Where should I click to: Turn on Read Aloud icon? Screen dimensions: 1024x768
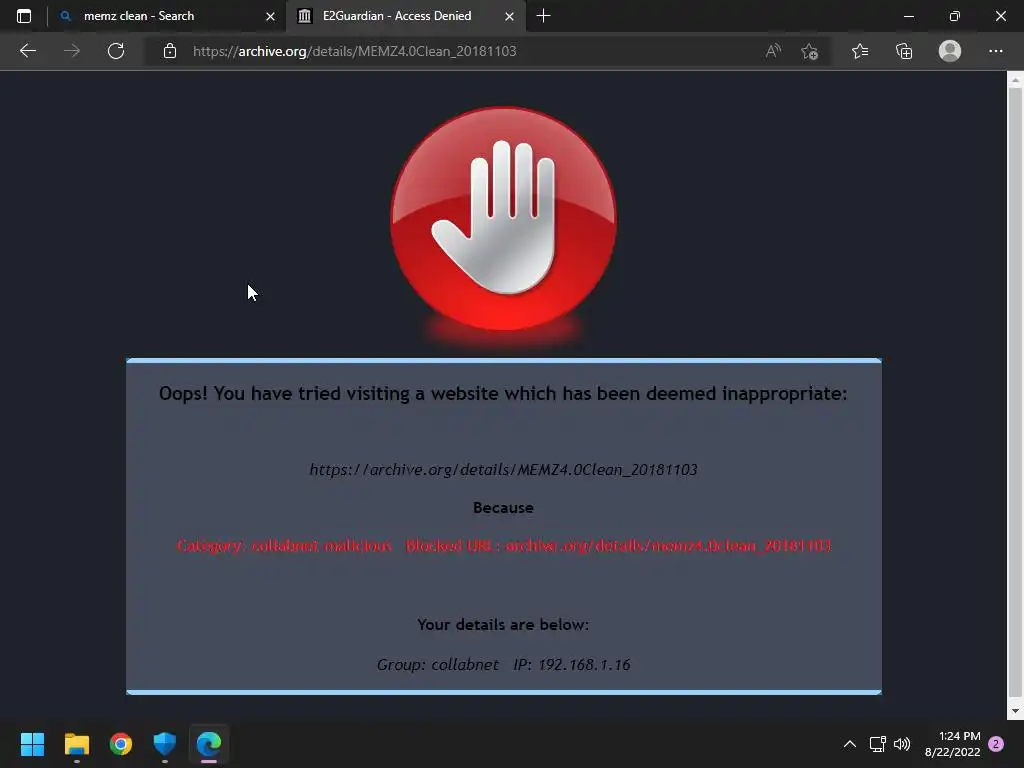pos(773,51)
